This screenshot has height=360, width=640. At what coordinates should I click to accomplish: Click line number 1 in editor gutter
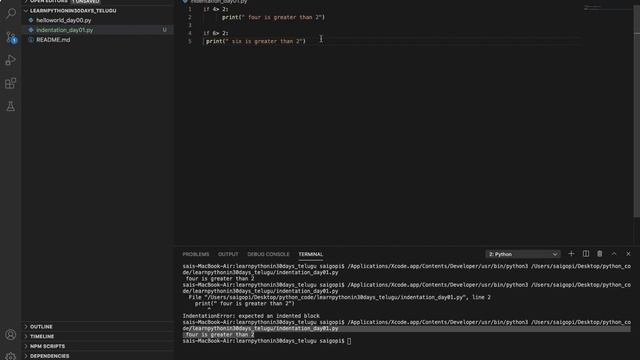tap(189, 9)
